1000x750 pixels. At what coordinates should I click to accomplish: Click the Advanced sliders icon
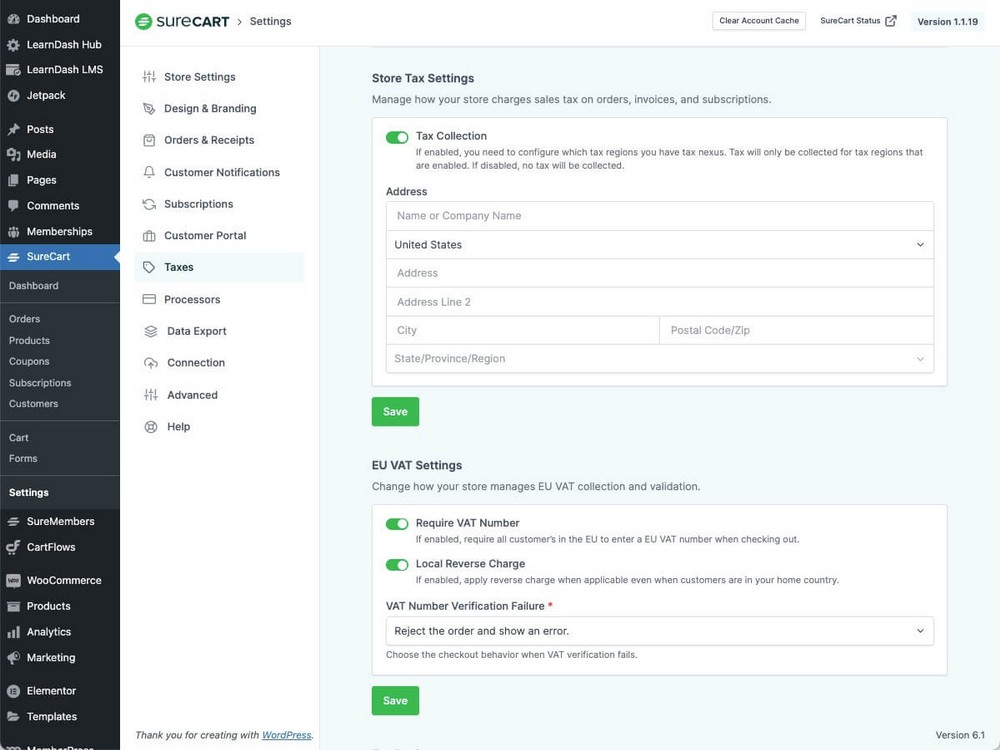click(151, 395)
